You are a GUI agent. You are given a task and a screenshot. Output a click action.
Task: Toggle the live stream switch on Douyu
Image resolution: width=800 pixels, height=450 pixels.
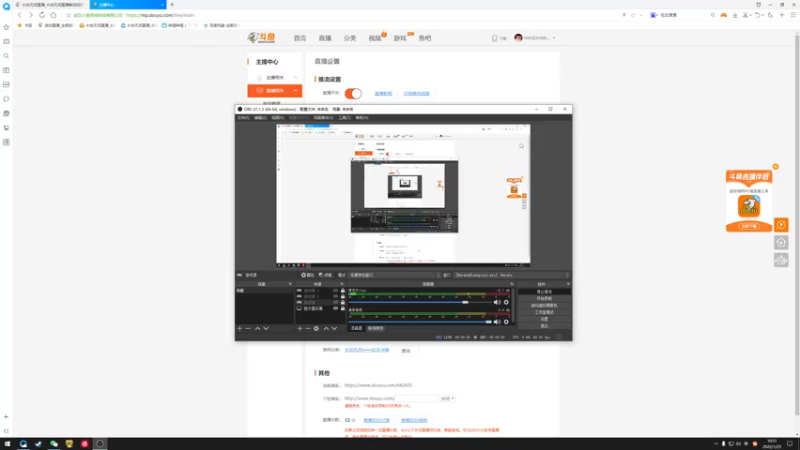pyautogui.click(x=353, y=93)
